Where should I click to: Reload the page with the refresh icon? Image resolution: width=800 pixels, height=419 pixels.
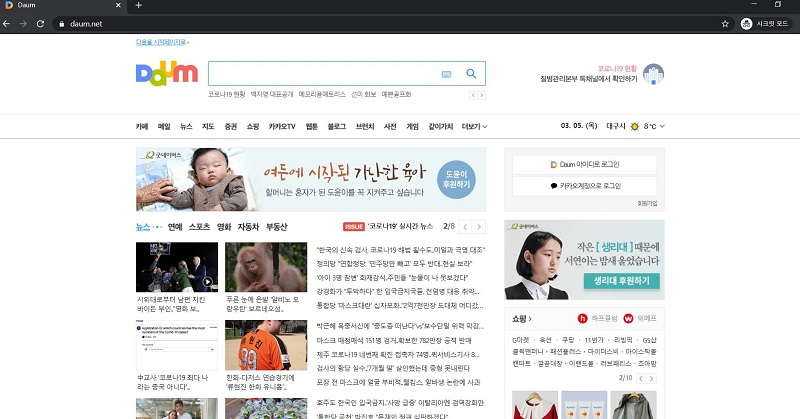click(x=40, y=23)
